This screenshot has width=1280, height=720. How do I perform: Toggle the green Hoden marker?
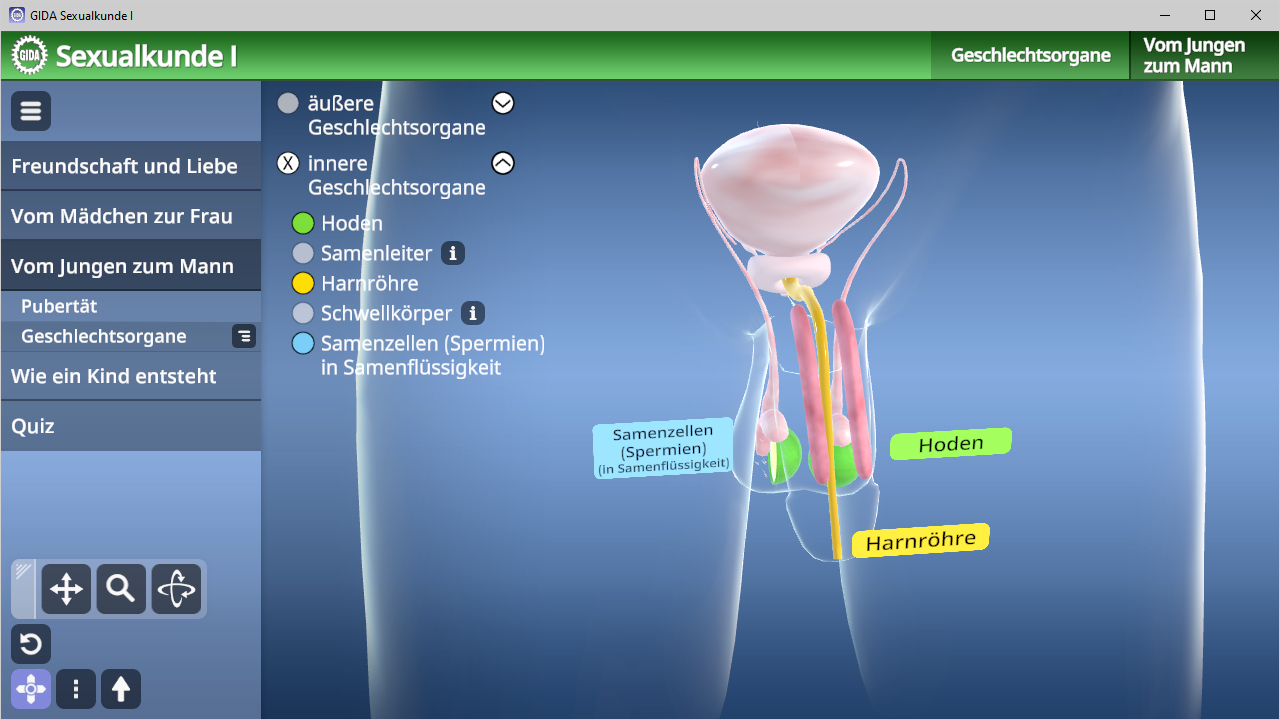click(303, 223)
